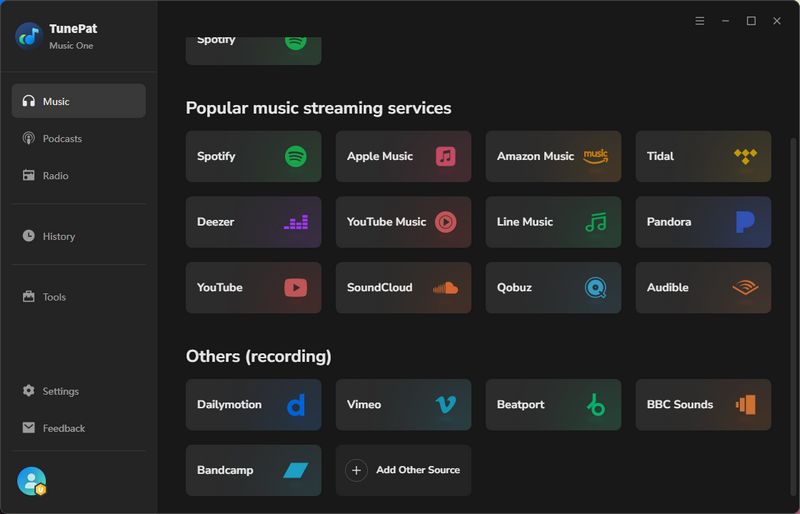
Task: Click the Spotify logo icon in popular services
Action: pos(295,156)
